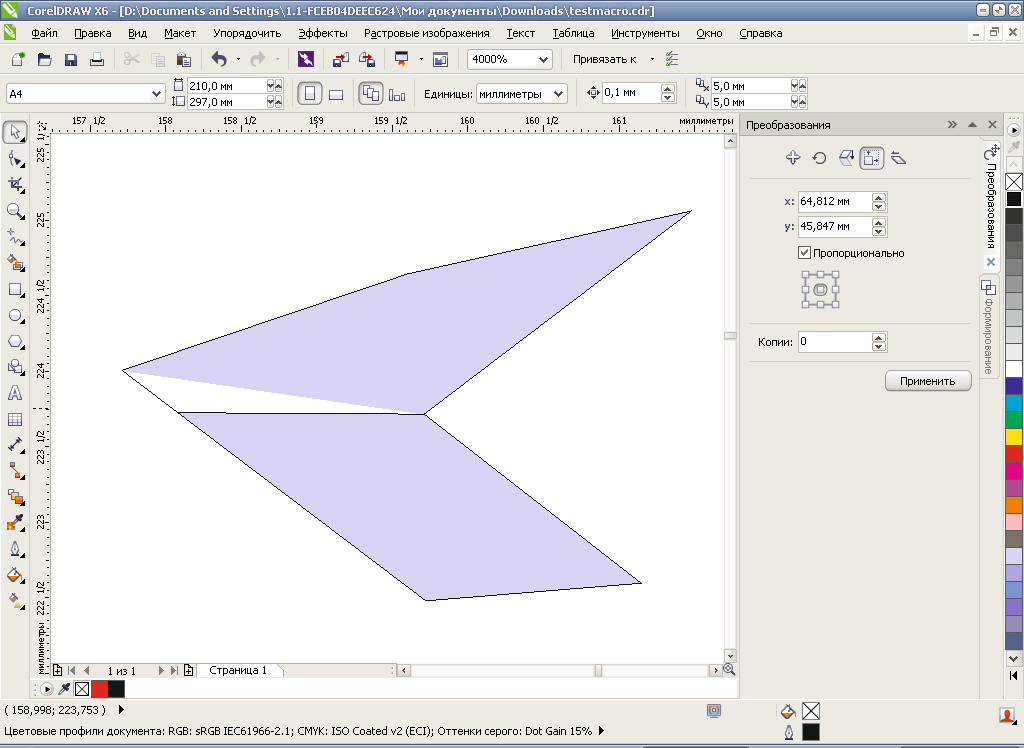The height and width of the screenshot is (748, 1024).
Task: Select the Color Eyedropper tool
Action: click(x=15, y=523)
